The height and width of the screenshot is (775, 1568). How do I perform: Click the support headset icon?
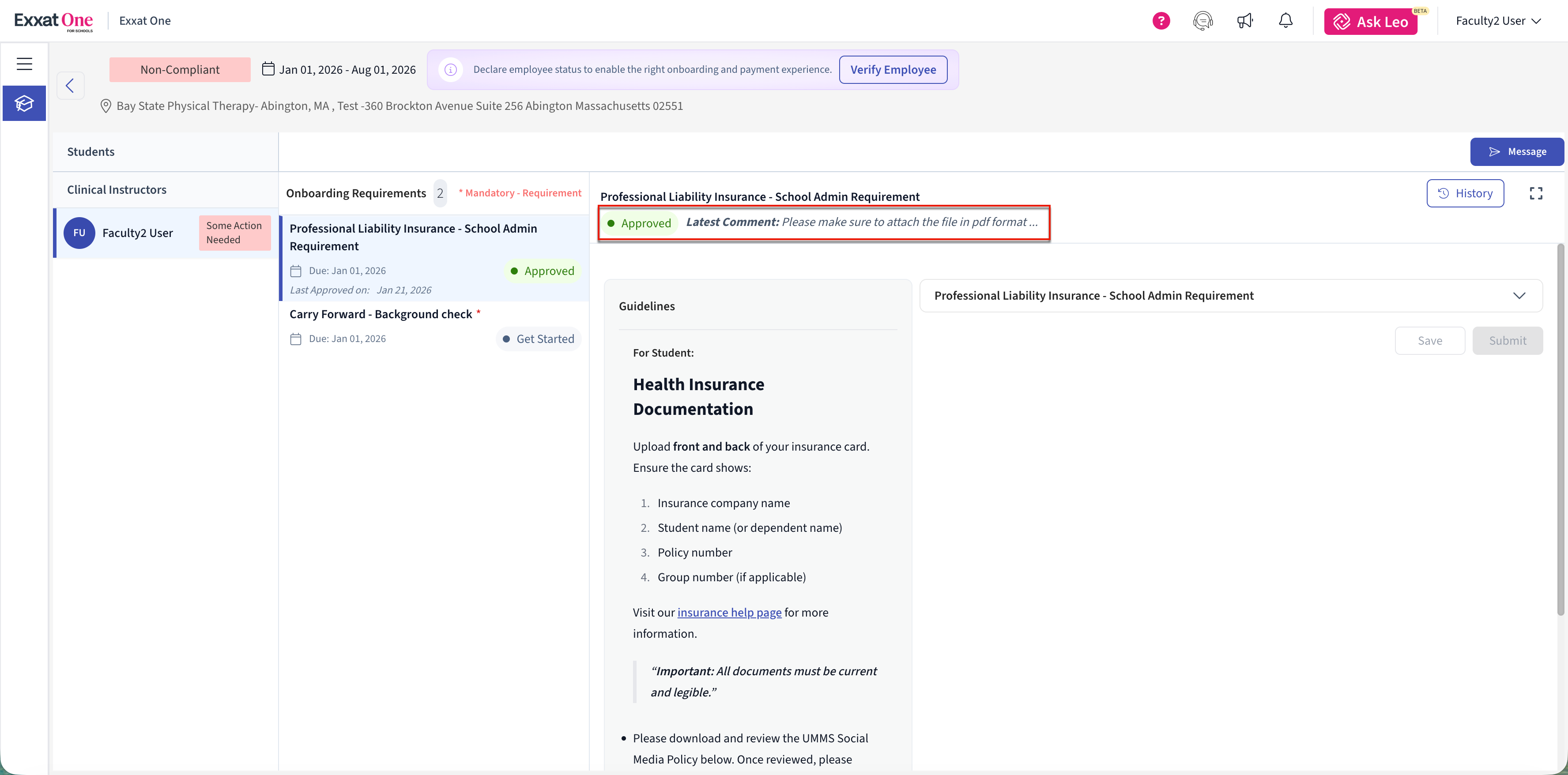point(1203,21)
